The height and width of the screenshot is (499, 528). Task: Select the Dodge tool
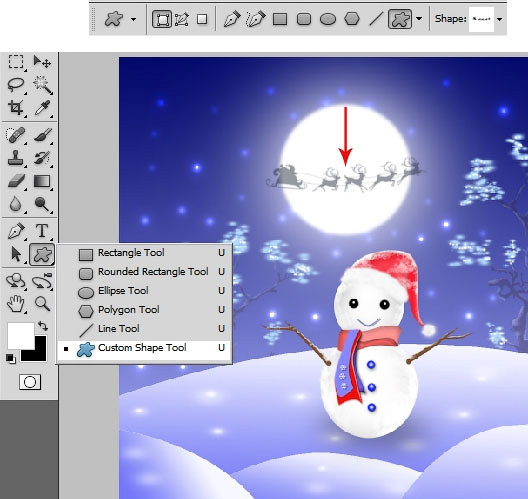pyautogui.click(x=42, y=204)
